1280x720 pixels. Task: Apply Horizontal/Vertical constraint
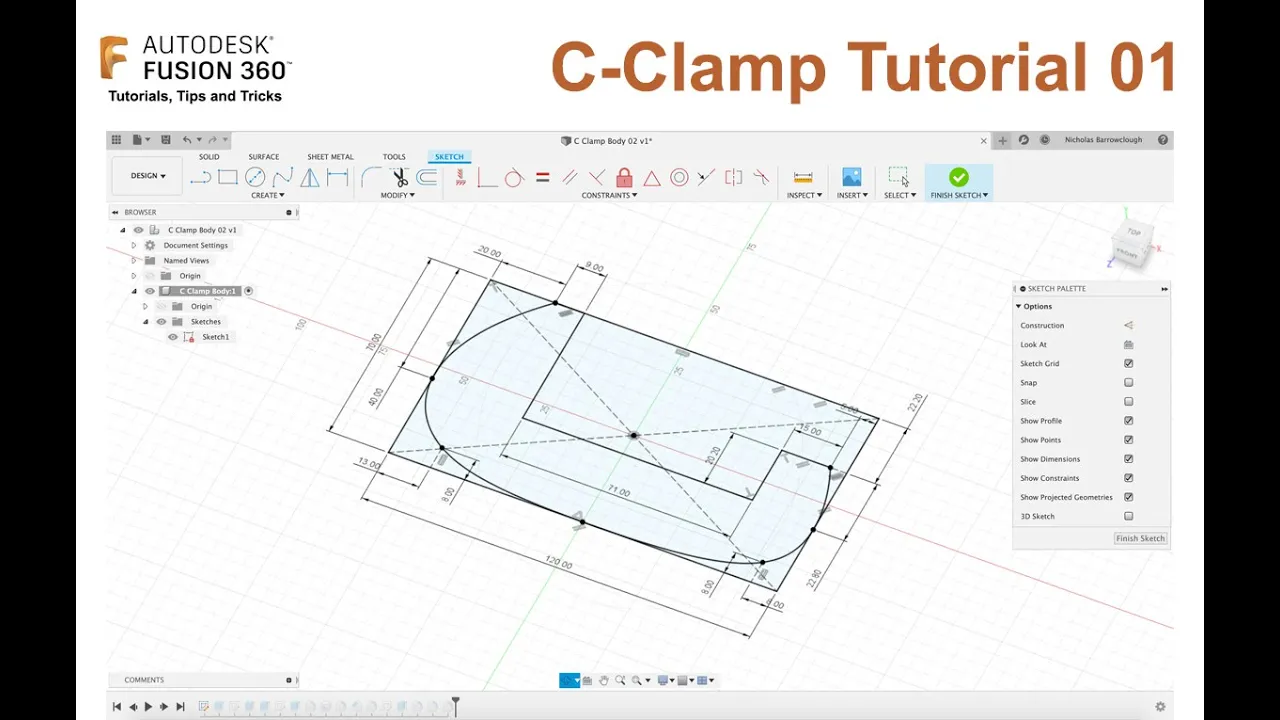click(460, 177)
